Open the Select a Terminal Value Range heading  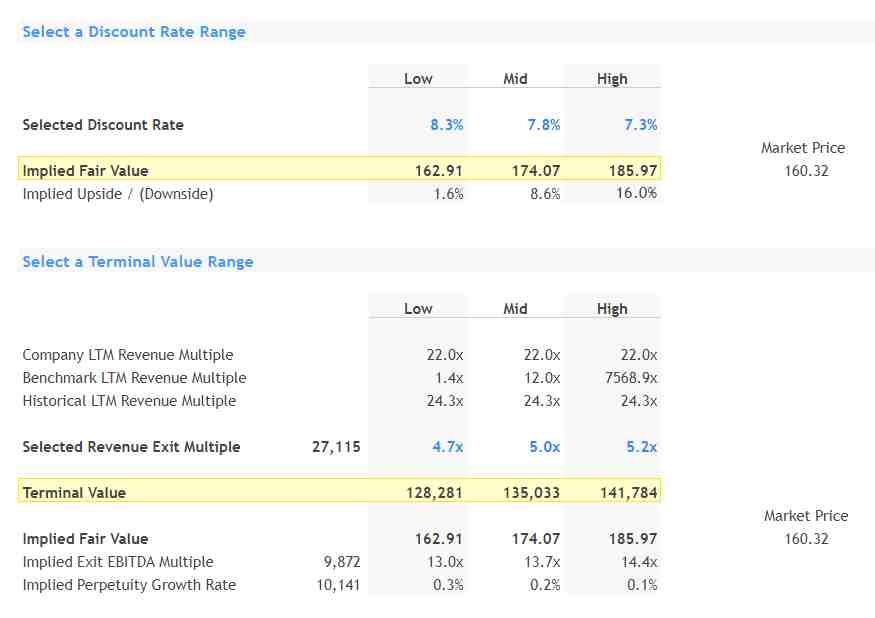pyautogui.click(x=137, y=262)
